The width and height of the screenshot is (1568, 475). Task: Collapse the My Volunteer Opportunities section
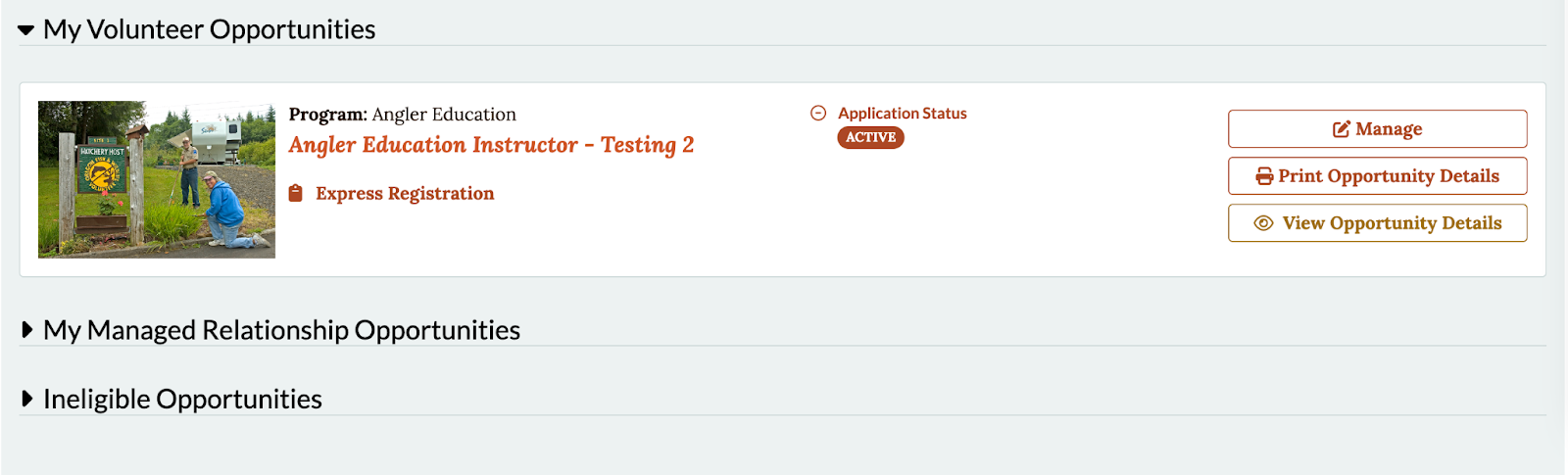point(26,30)
